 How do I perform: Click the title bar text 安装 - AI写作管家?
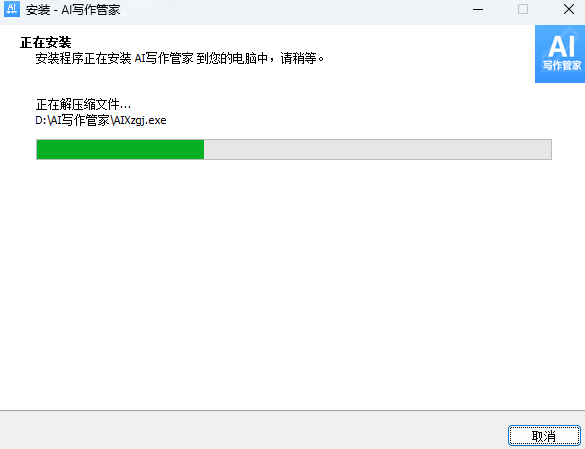73,10
